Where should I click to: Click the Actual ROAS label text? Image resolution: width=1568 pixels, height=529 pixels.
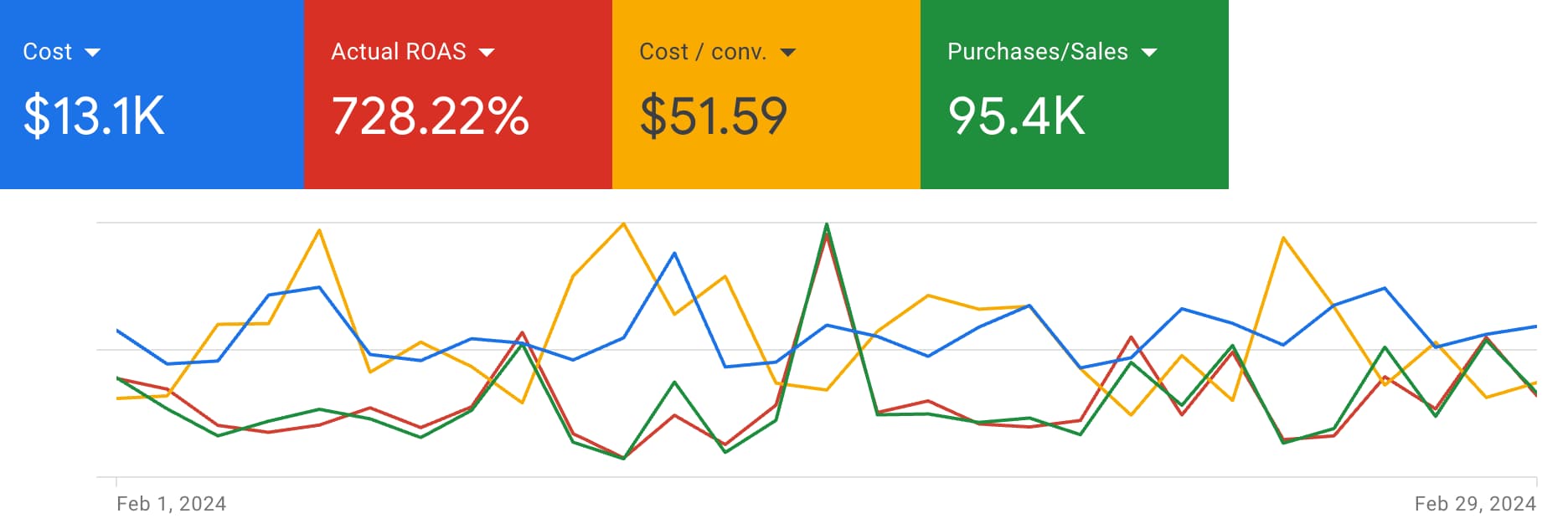coord(399,52)
